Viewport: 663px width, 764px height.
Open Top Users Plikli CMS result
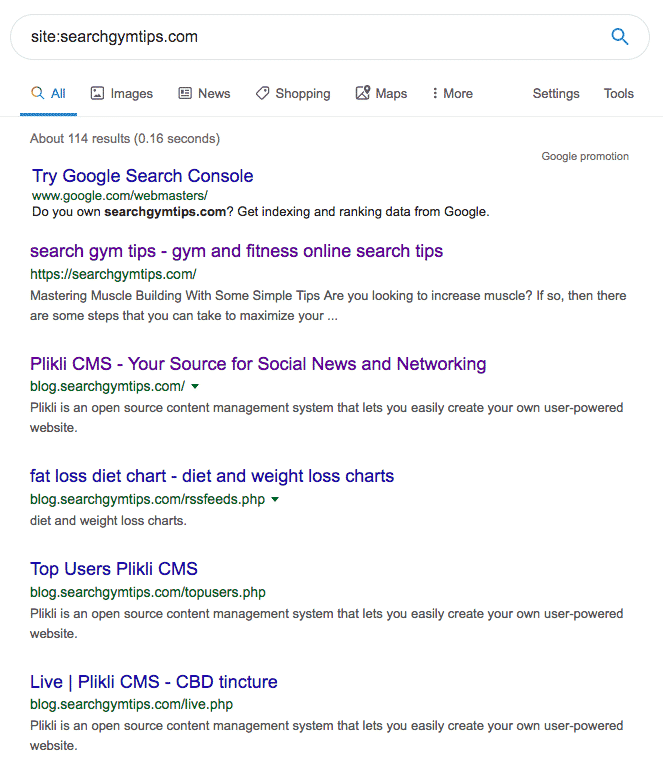(114, 569)
